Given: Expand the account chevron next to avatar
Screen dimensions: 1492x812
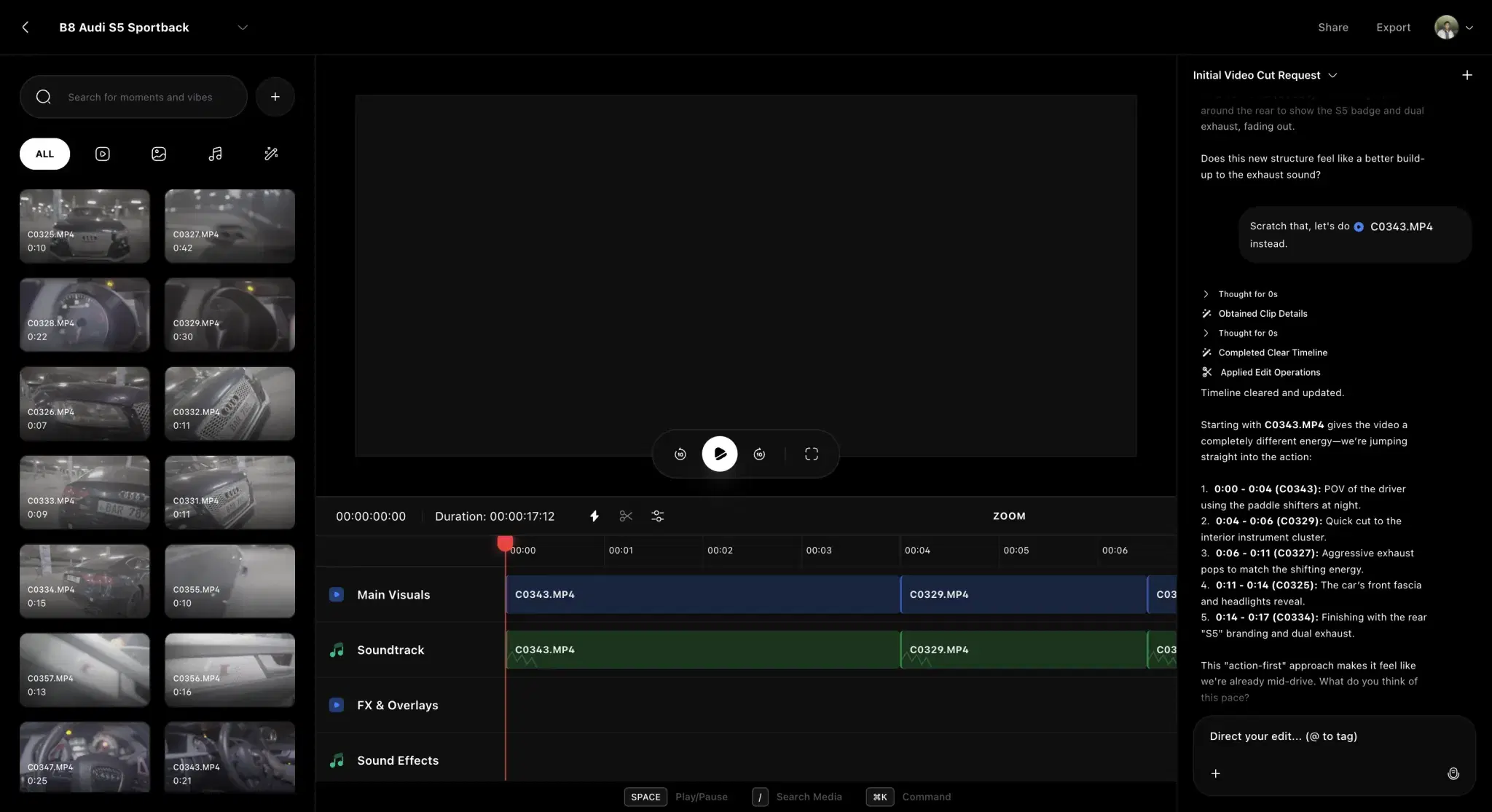Looking at the screenshot, I should [x=1469, y=28].
